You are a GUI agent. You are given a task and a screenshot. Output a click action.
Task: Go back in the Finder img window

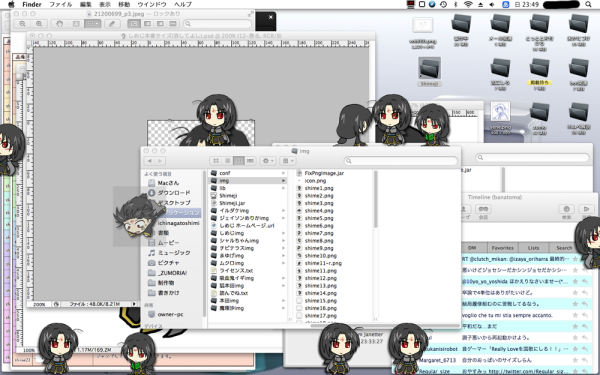[150, 161]
